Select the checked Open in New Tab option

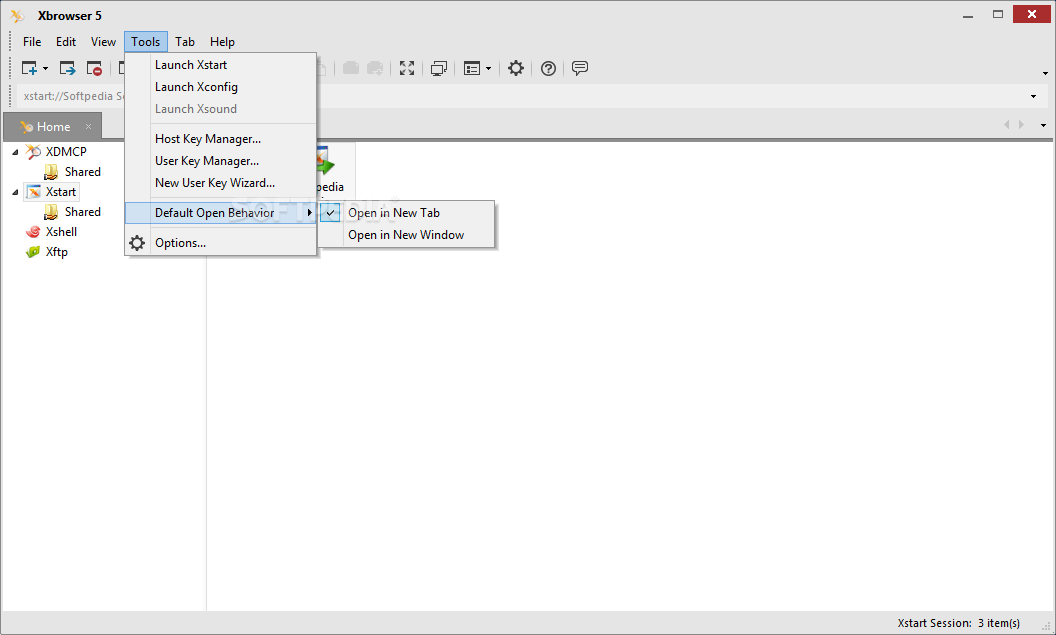coord(407,213)
